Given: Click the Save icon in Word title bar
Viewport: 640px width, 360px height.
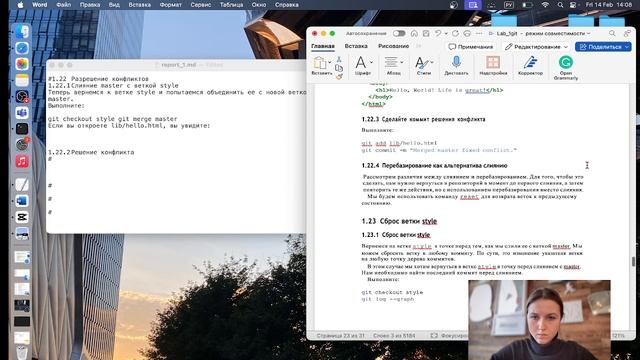Looking at the screenshot, I should (426, 33).
